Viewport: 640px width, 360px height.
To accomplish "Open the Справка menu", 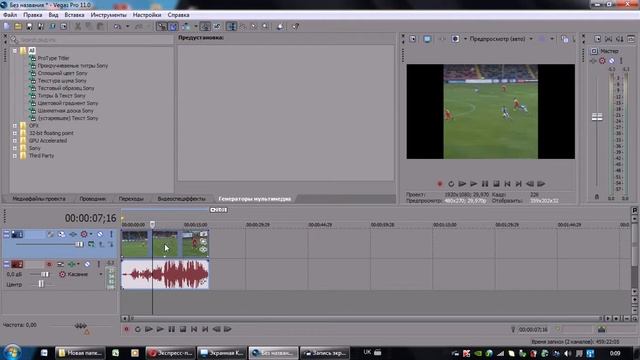I will (178, 15).
